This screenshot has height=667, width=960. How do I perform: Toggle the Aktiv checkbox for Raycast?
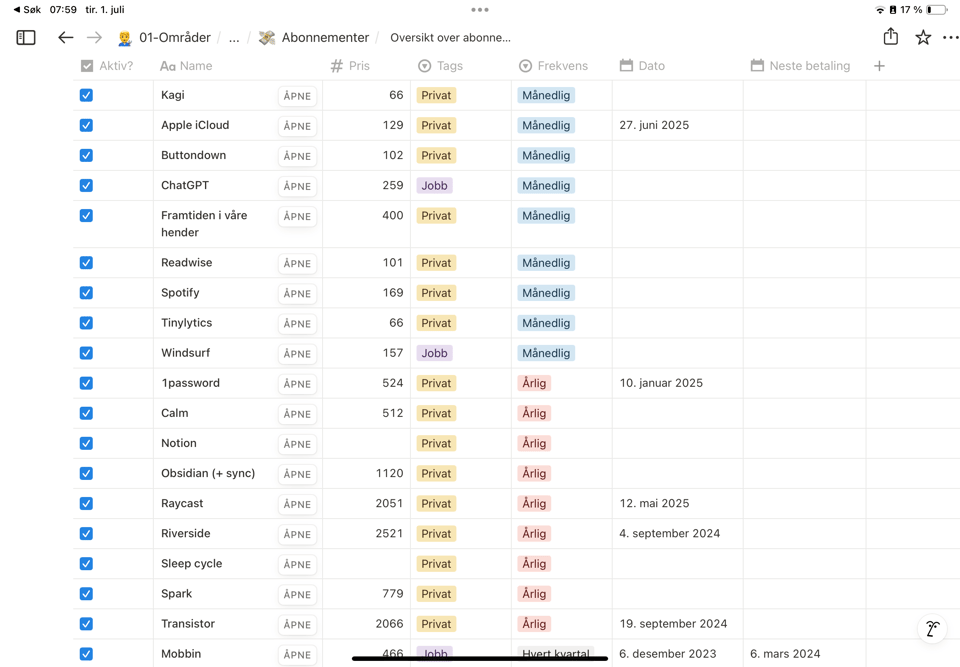86,503
